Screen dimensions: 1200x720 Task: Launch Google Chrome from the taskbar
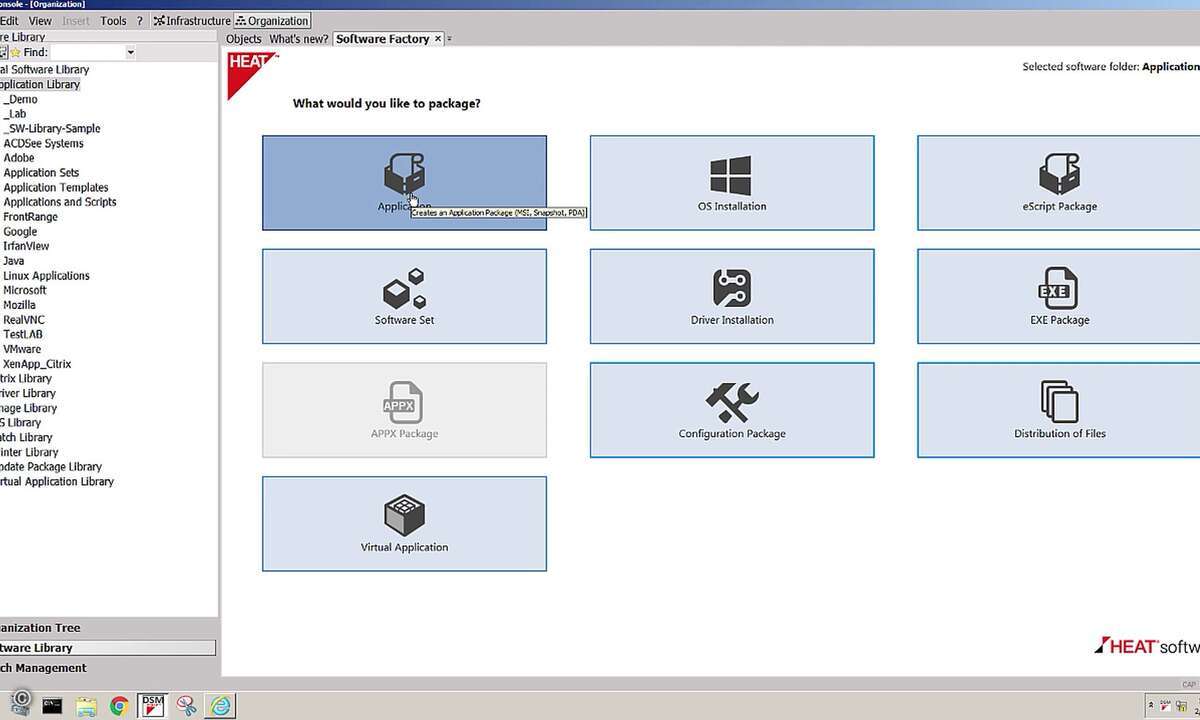pyautogui.click(x=119, y=706)
